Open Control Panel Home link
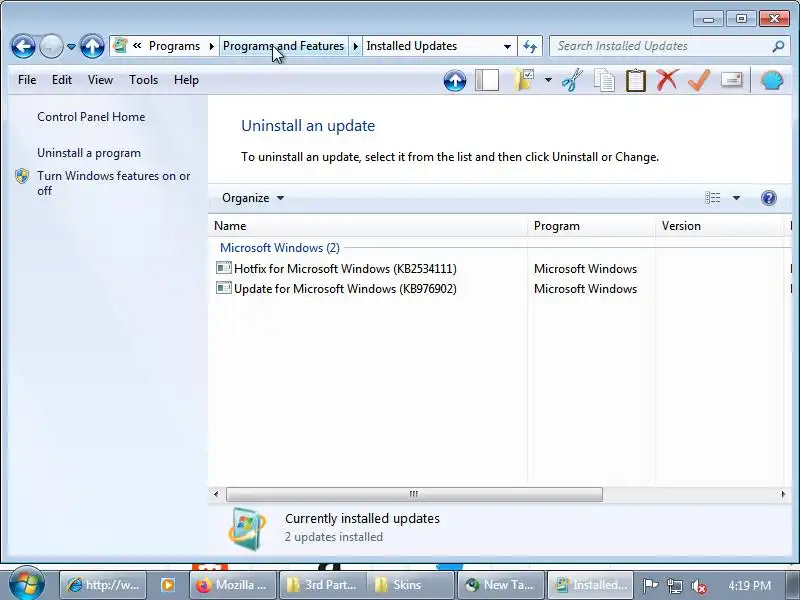Viewport: 800px width, 600px height. 91,117
